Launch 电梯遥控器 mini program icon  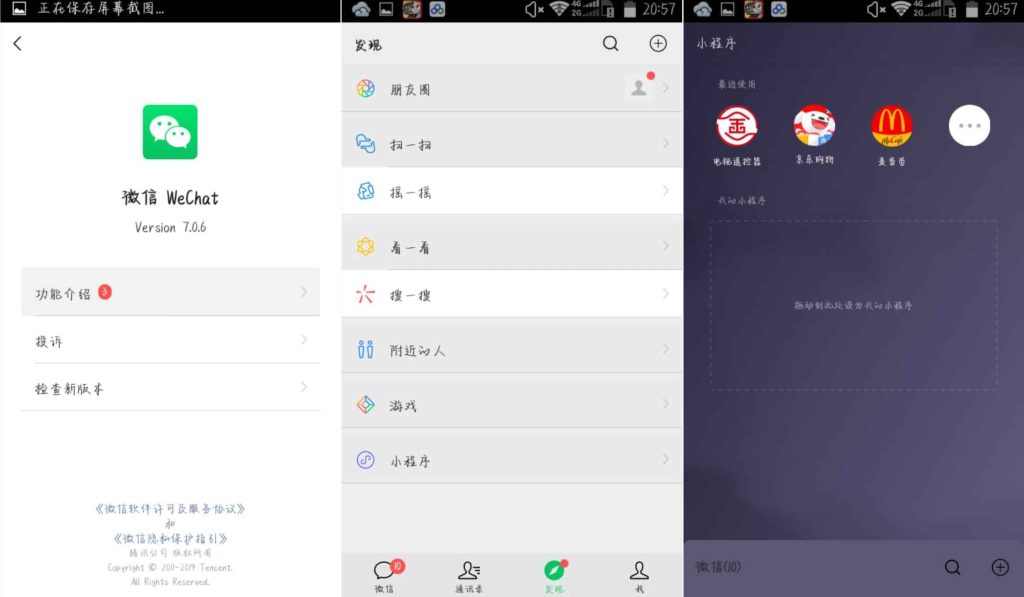coord(737,126)
